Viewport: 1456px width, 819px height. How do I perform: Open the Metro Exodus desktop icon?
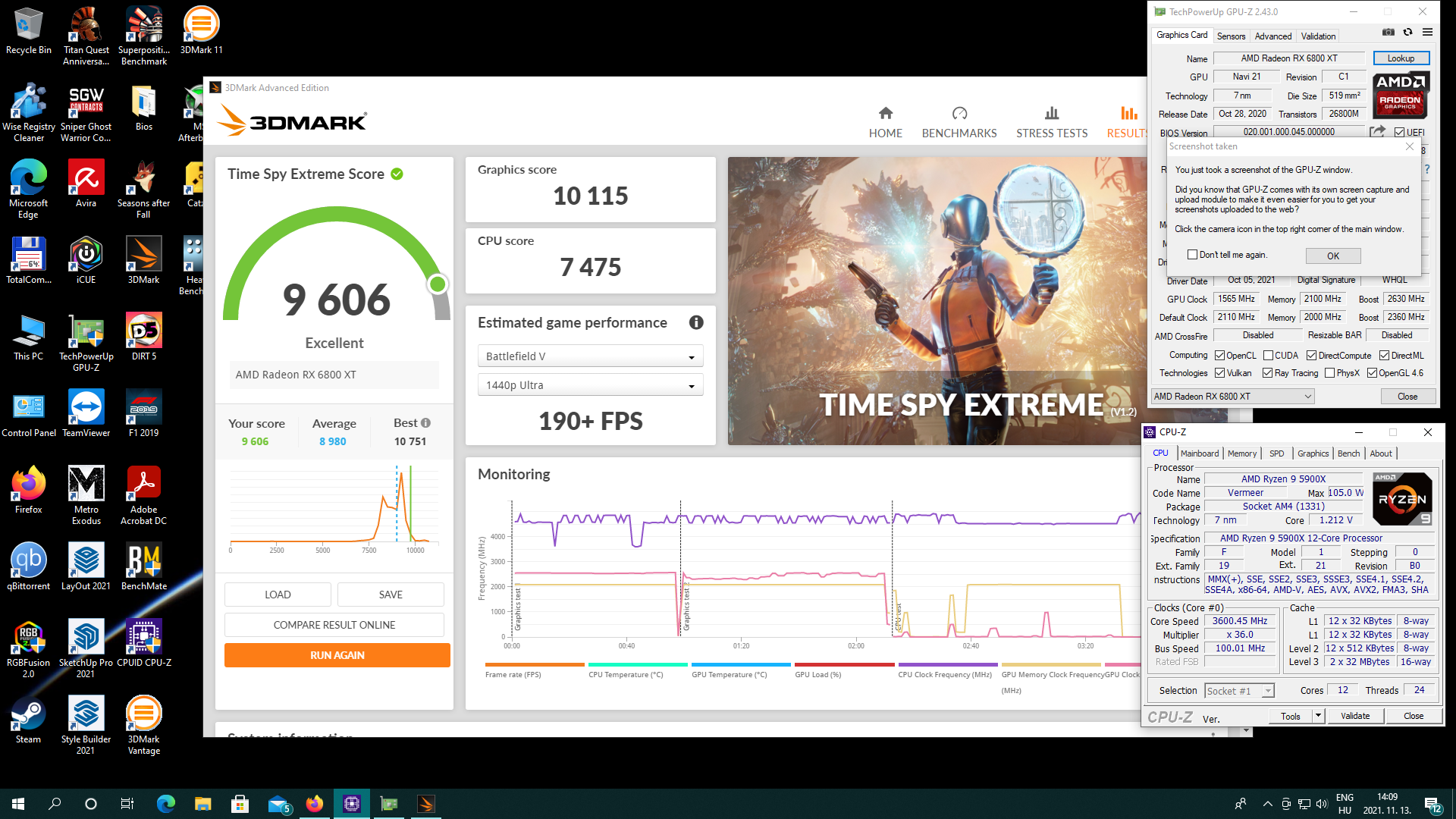[86, 495]
